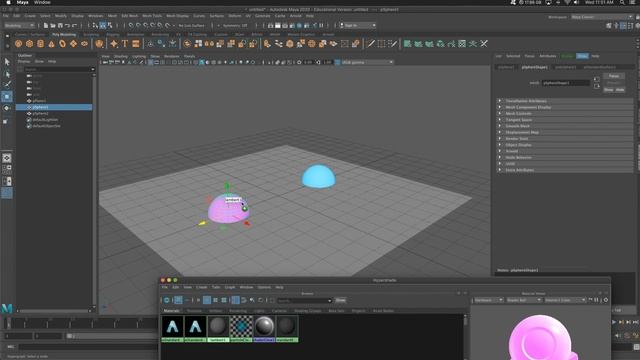This screenshot has height=360, width=640.
Task: Select the Lasso tool in the Tool Box
Action: click(7, 74)
